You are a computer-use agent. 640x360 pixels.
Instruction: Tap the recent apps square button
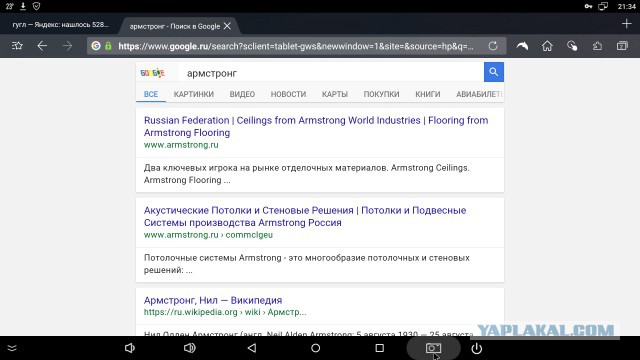(380, 348)
